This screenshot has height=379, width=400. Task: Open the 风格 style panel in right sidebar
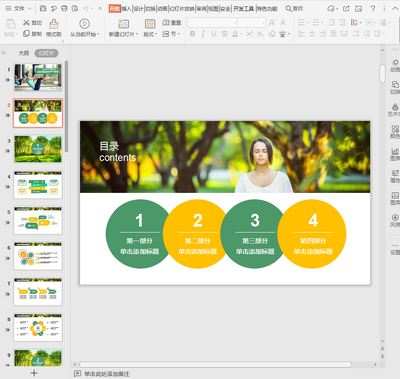395,221
